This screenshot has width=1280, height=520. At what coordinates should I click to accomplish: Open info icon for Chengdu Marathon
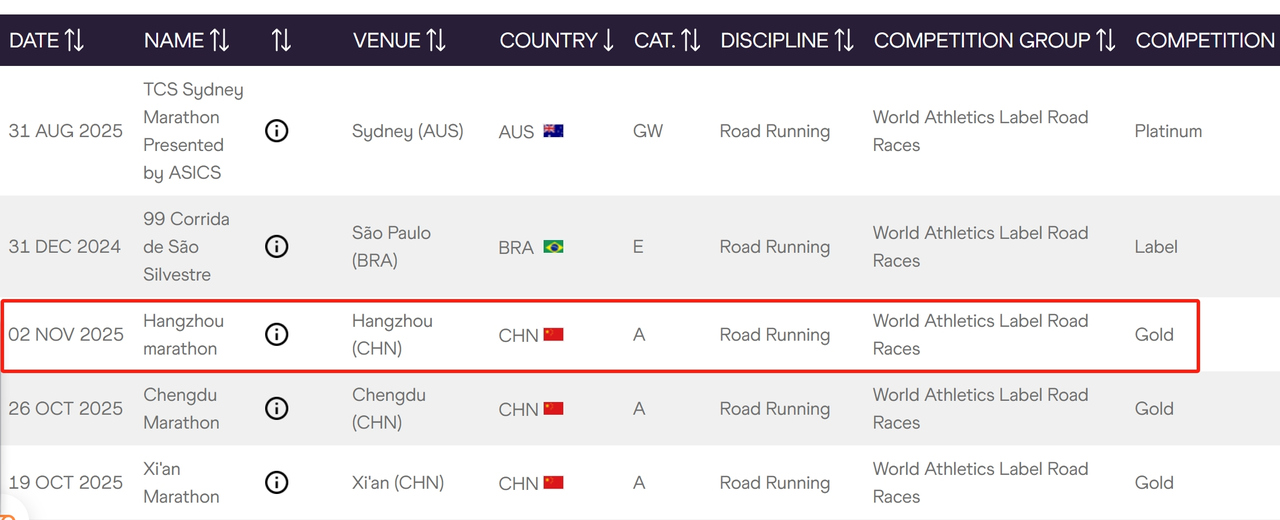[x=277, y=409]
